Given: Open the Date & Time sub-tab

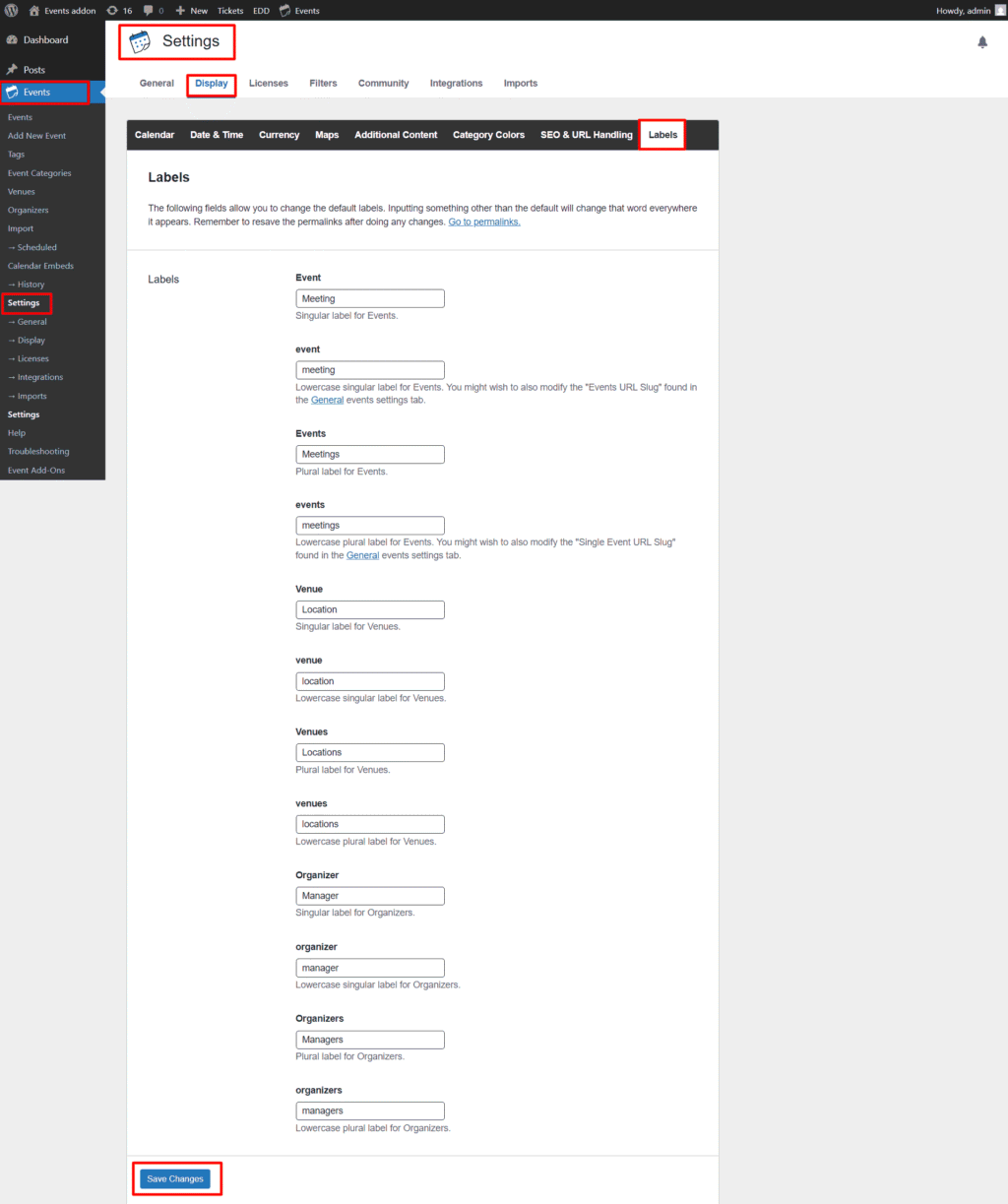Looking at the screenshot, I should pos(217,135).
